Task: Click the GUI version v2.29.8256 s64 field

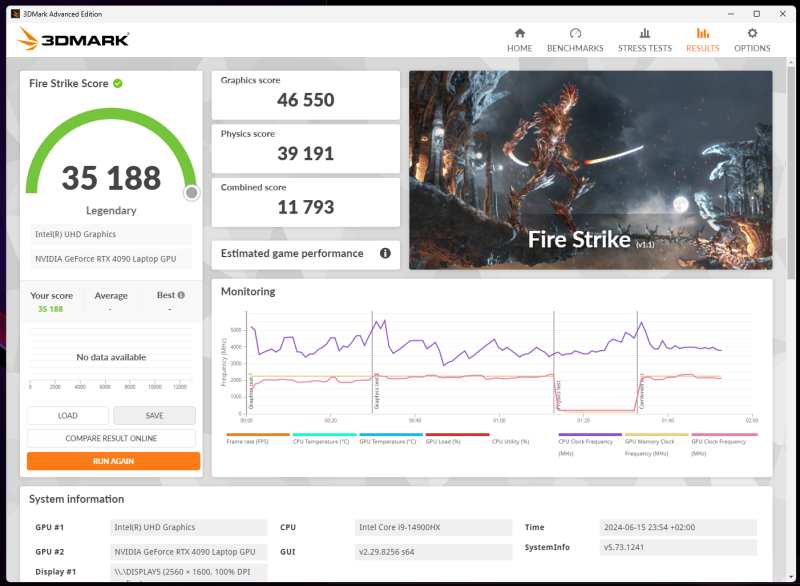Action: coord(433,552)
